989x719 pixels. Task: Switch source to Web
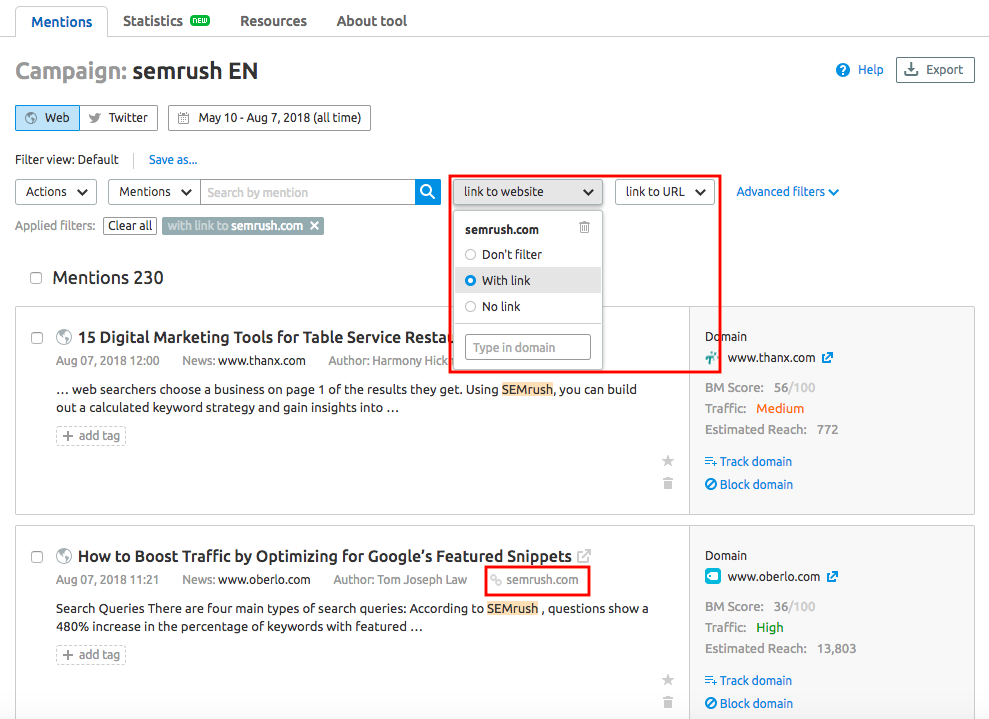point(47,118)
